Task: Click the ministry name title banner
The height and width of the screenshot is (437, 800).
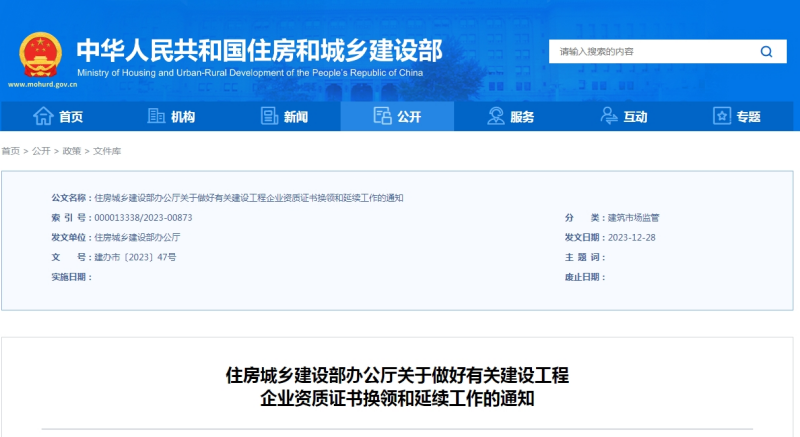Action: pos(259,49)
